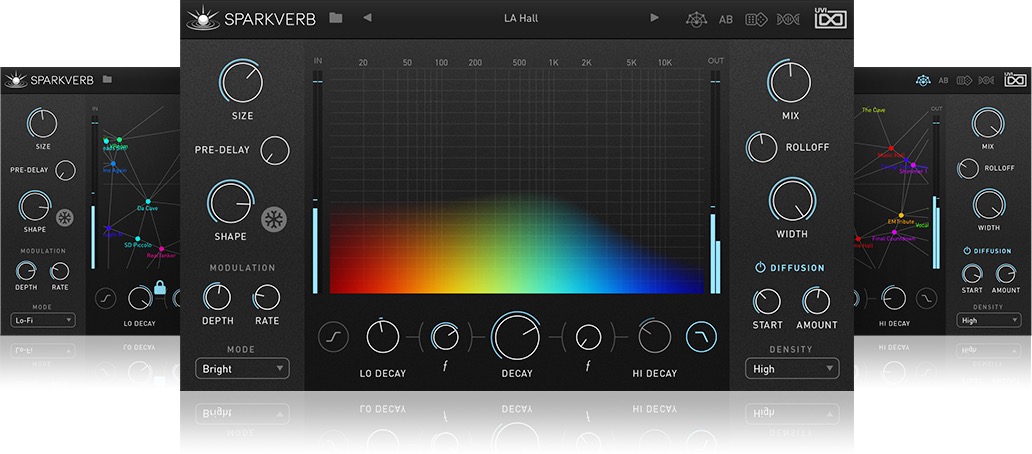
Task: Click the OUT level meter in center window
Action: click(x=715, y=181)
